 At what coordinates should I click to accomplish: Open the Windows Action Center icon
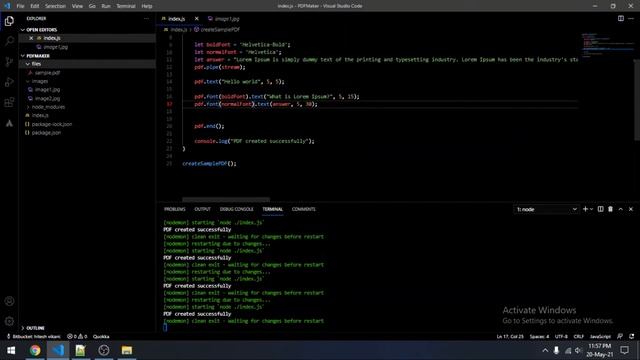click(624, 350)
